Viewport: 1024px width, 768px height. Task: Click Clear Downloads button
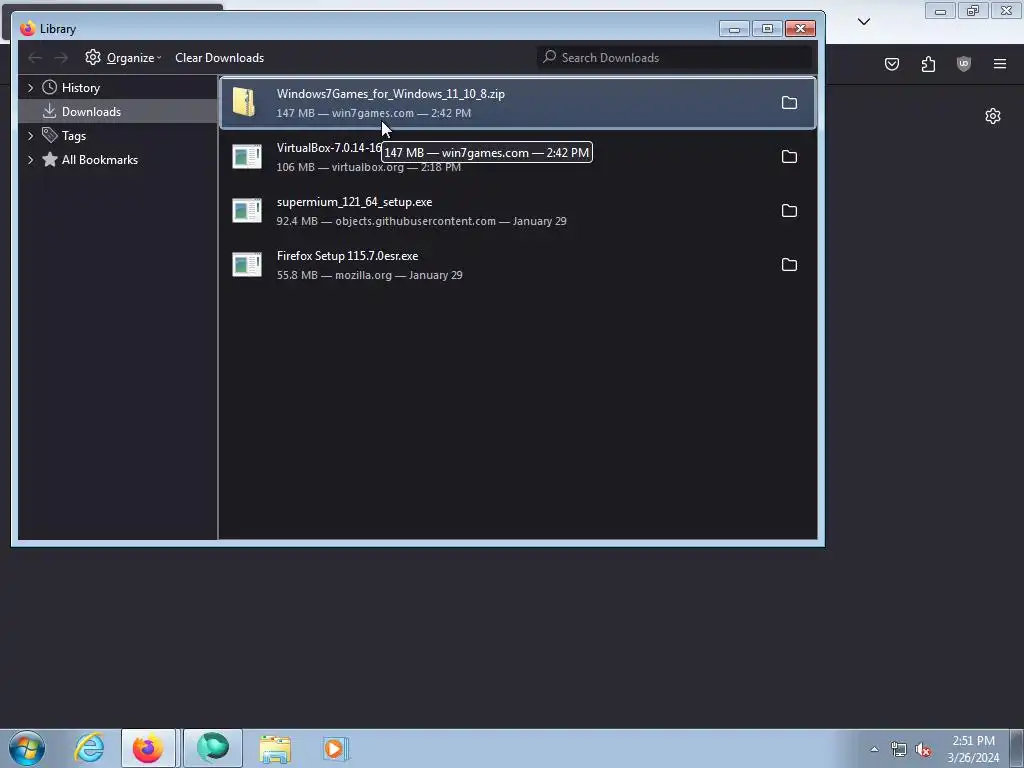tap(219, 57)
